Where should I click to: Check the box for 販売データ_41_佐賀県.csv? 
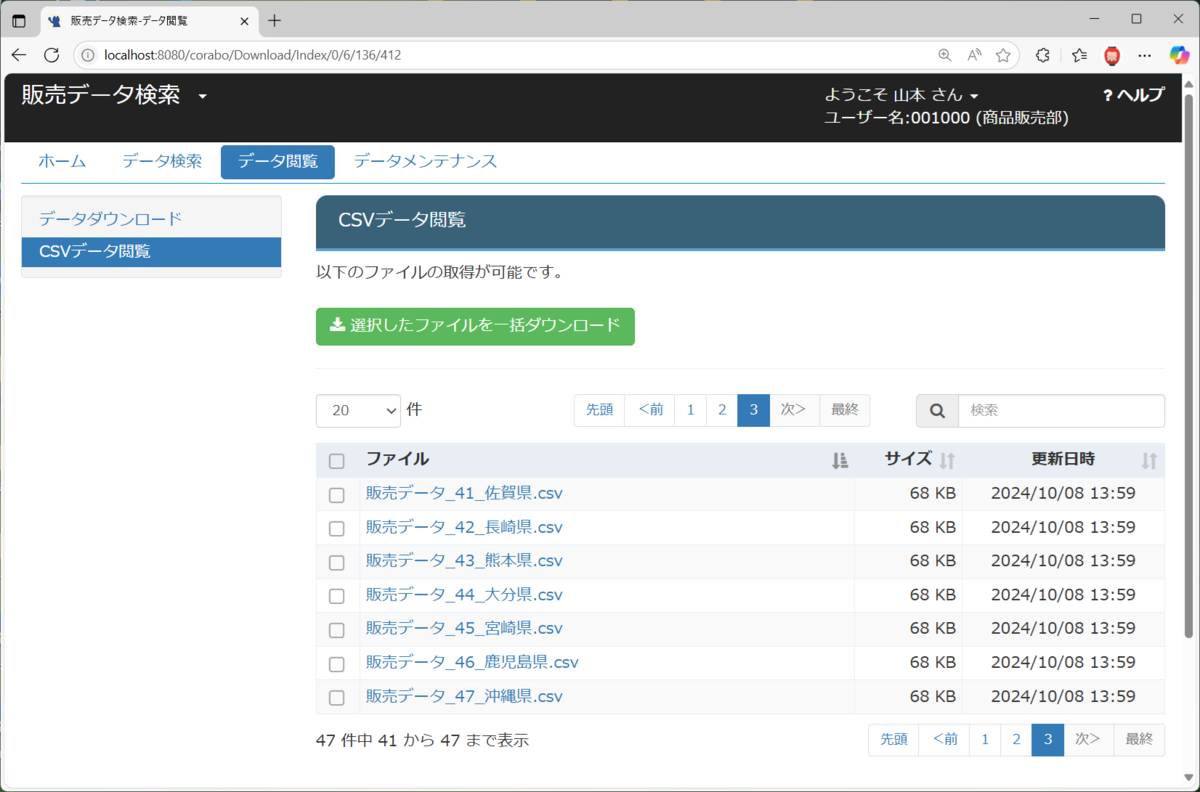pos(337,495)
